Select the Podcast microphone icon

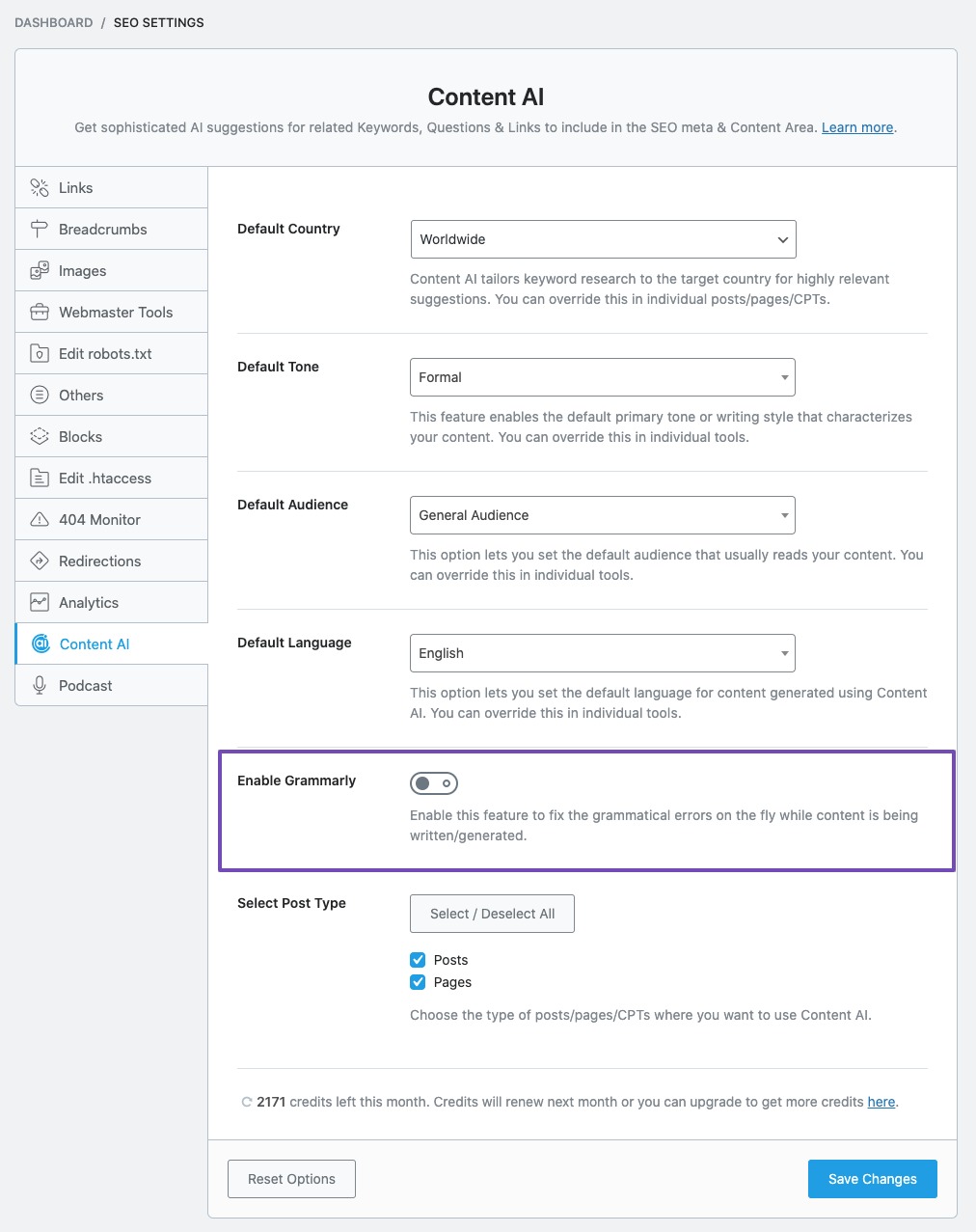[x=40, y=685]
